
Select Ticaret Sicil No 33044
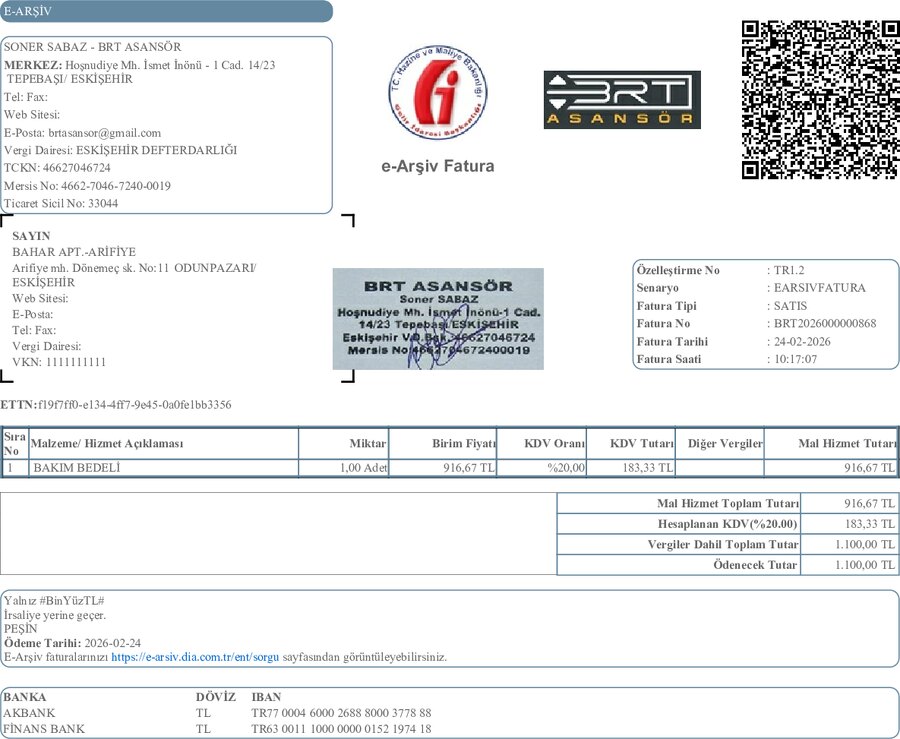tap(61, 204)
